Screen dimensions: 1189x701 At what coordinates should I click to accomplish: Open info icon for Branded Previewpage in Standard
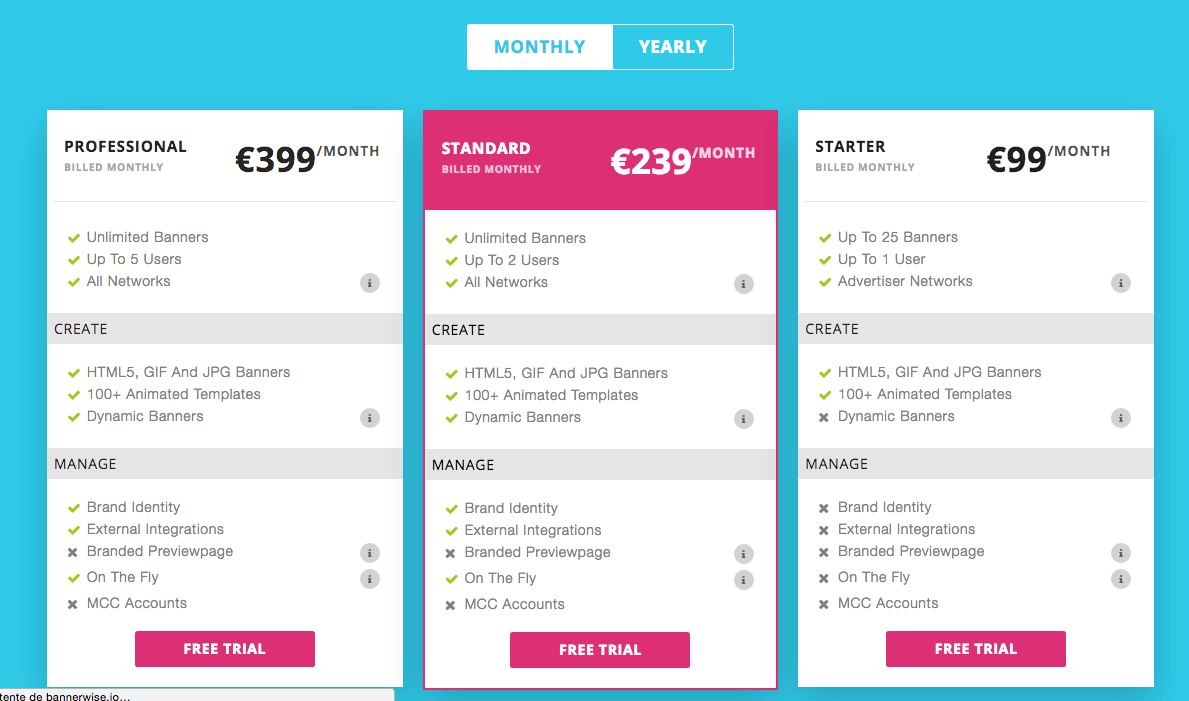(x=744, y=554)
